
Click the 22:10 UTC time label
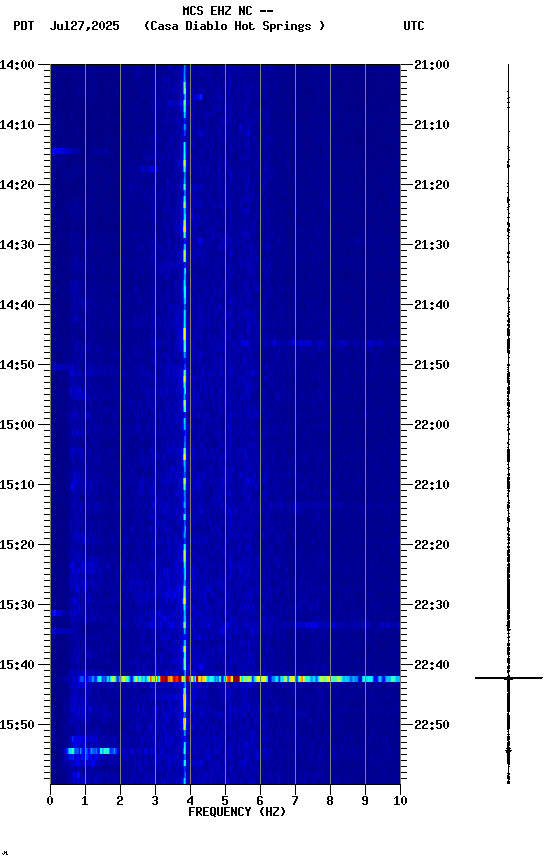tap(432, 485)
